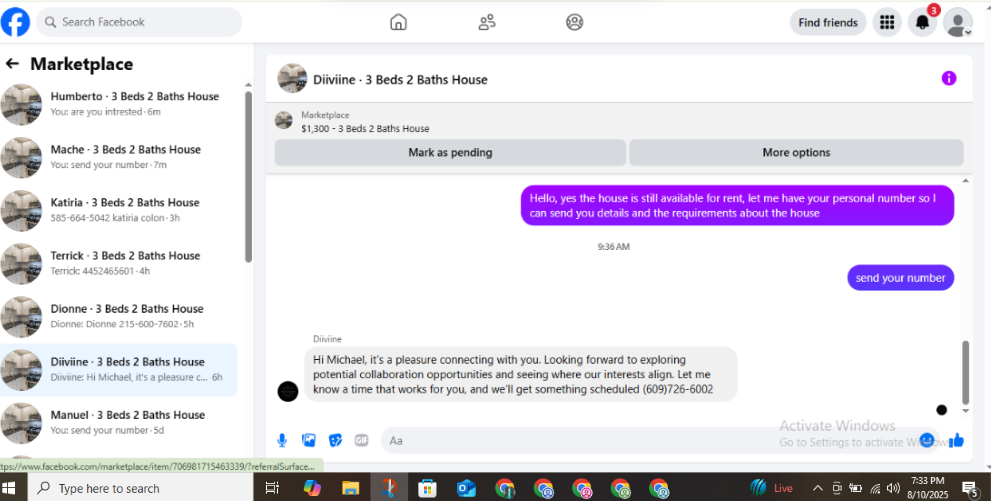The width and height of the screenshot is (991, 501).
Task: Open the Friends icon in top navigation
Action: click(x=487, y=22)
